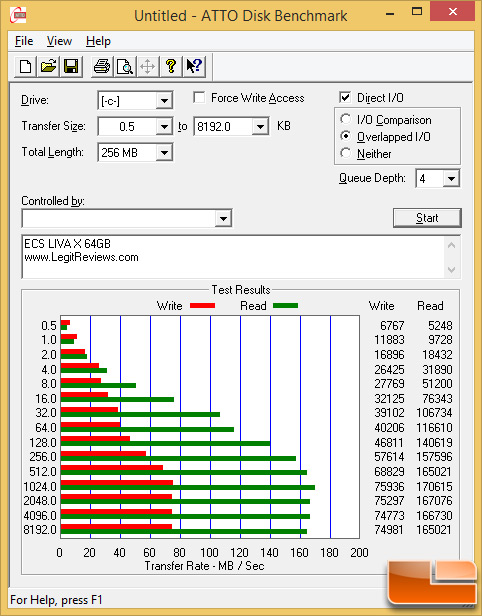The height and width of the screenshot is (616, 482).
Task: Open Print Preview from the toolbar
Action: pos(125,66)
